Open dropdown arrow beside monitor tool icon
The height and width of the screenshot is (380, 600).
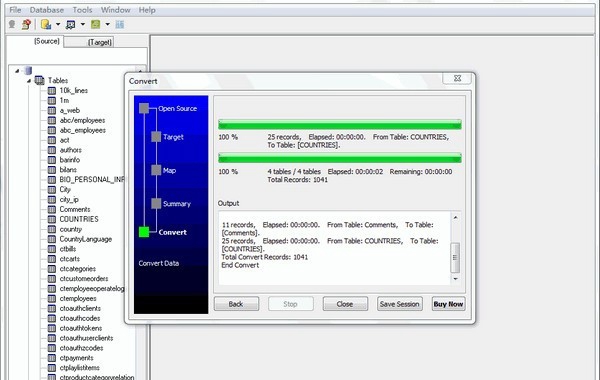(83, 24)
